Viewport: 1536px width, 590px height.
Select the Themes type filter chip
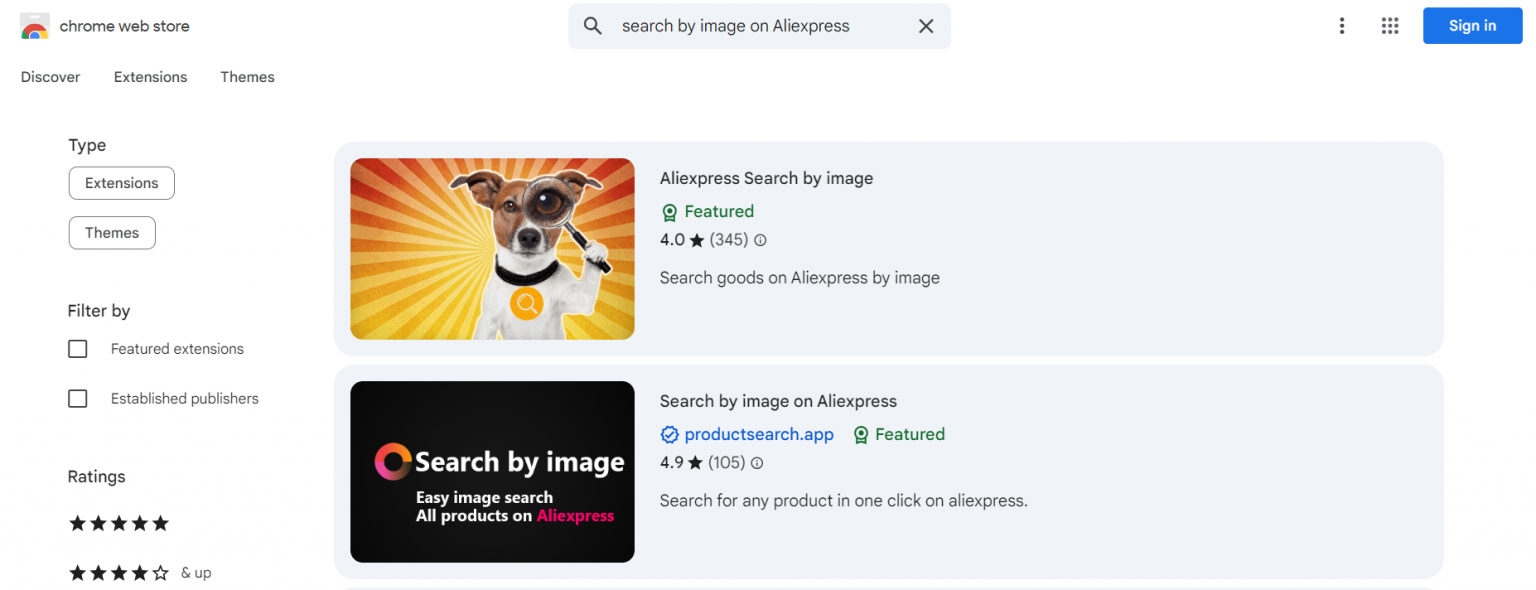[112, 233]
